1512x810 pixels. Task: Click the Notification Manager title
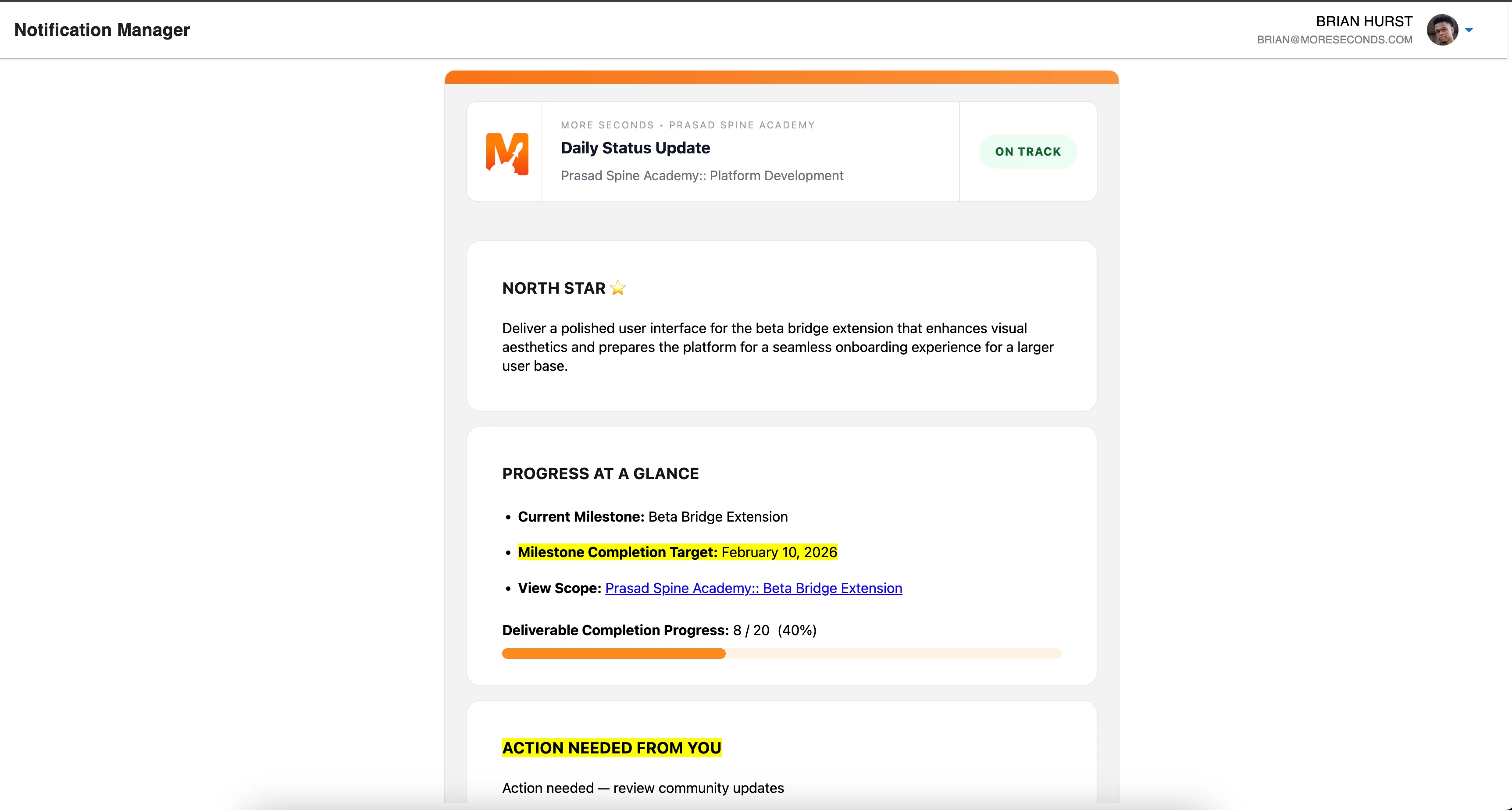(102, 30)
